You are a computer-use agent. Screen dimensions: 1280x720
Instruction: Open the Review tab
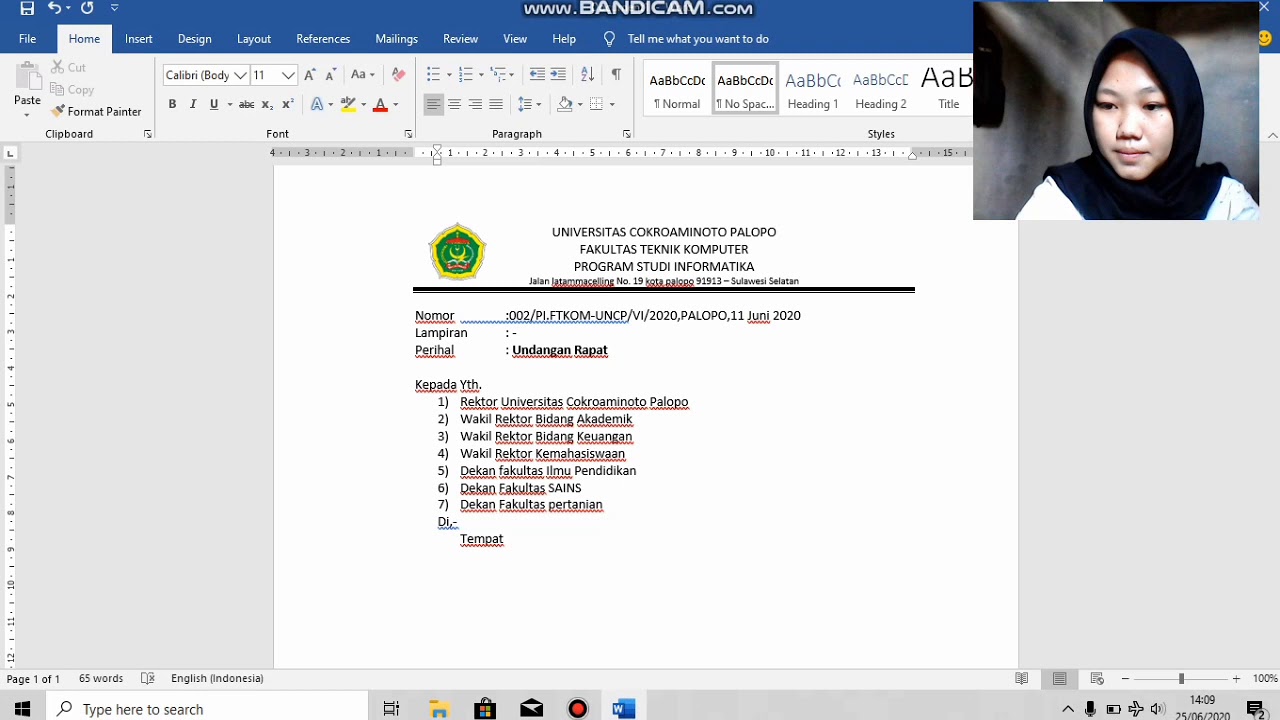pos(460,39)
